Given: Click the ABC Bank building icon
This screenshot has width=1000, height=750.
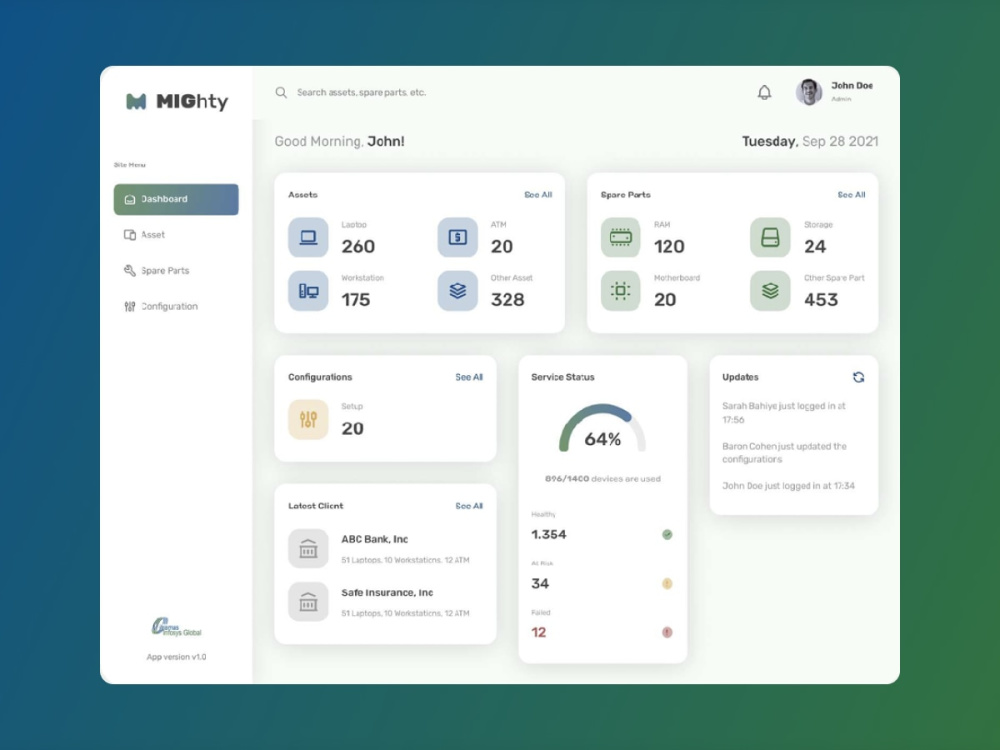Looking at the screenshot, I should click(308, 548).
